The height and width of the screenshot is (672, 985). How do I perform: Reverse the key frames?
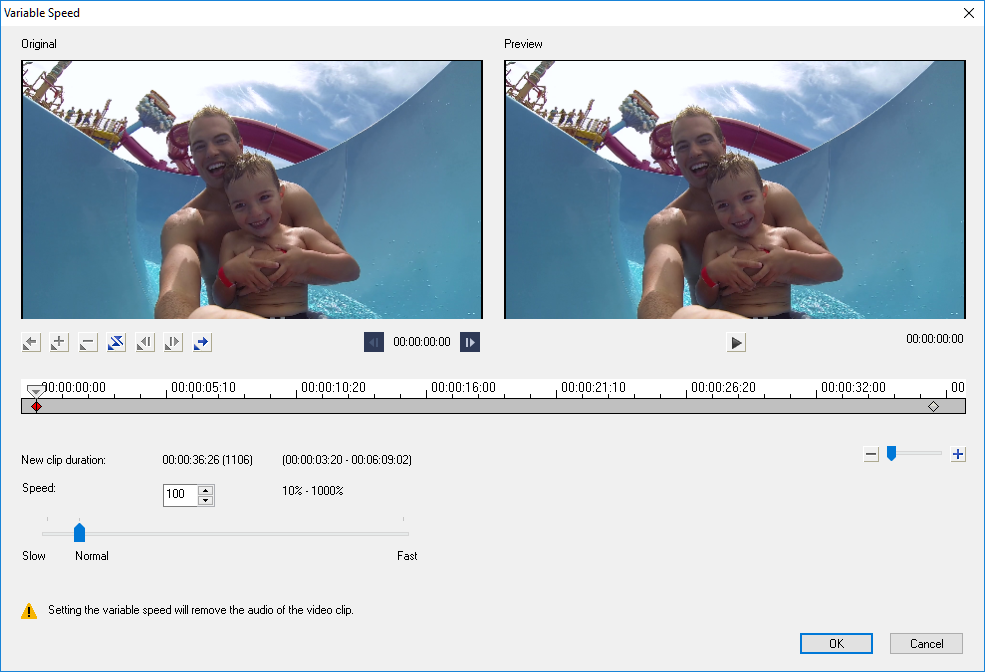click(x=116, y=342)
